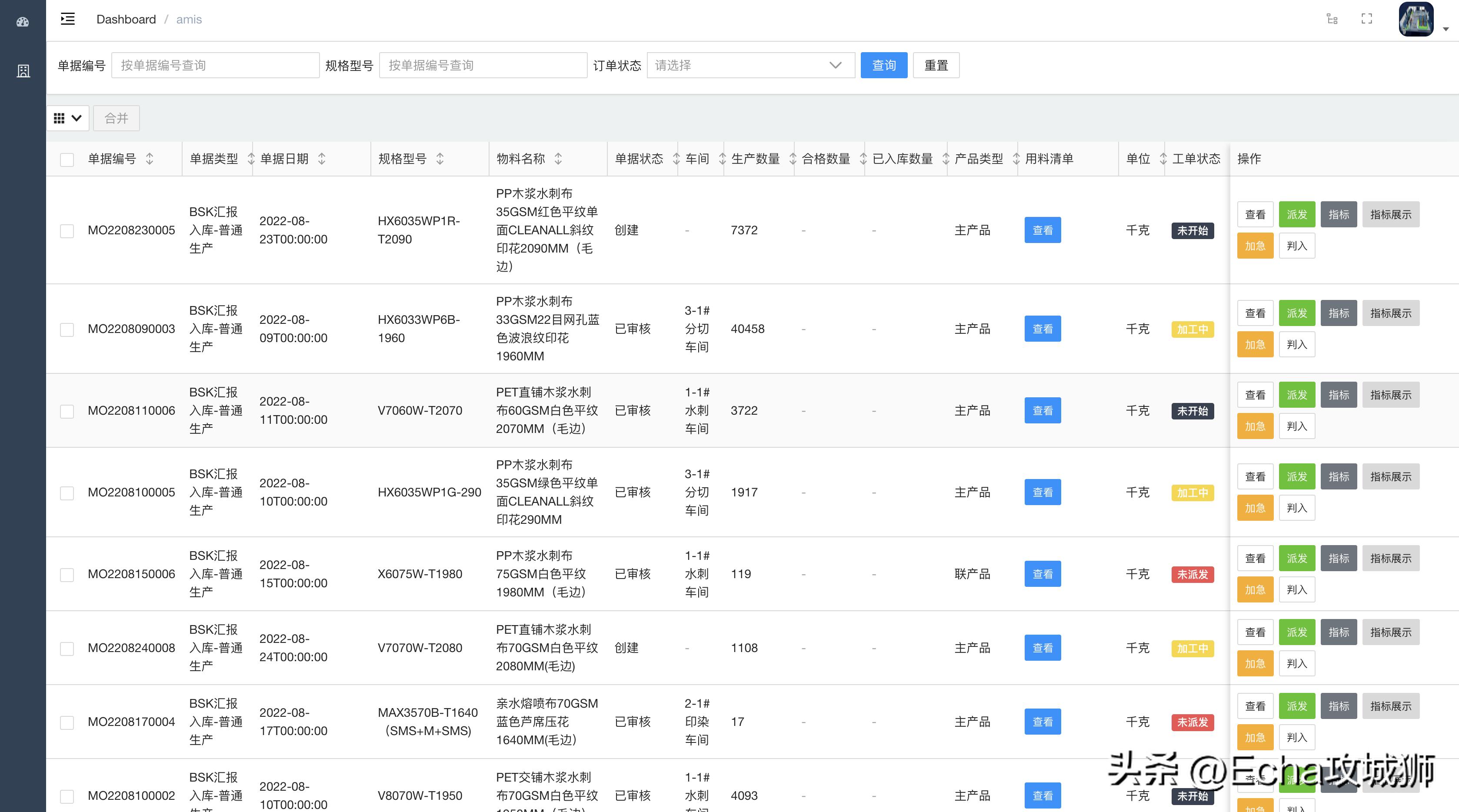Select the building icon in the sidebar
Screen dimensions: 1459x812
[23, 70]
